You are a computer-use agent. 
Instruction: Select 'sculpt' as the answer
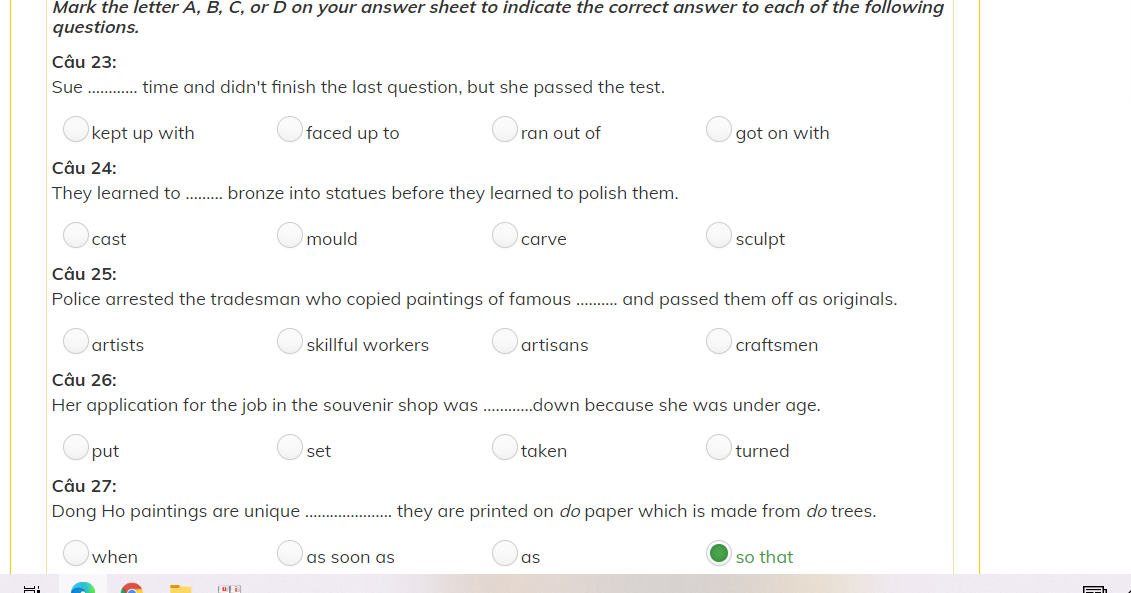click(x=719, y=236)
